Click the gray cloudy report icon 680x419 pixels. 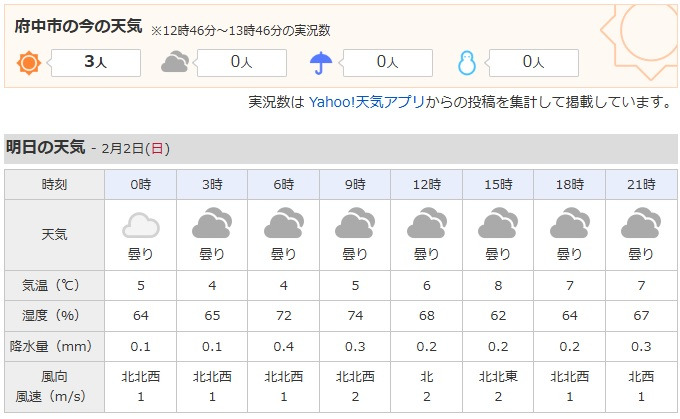pos(175,62)
